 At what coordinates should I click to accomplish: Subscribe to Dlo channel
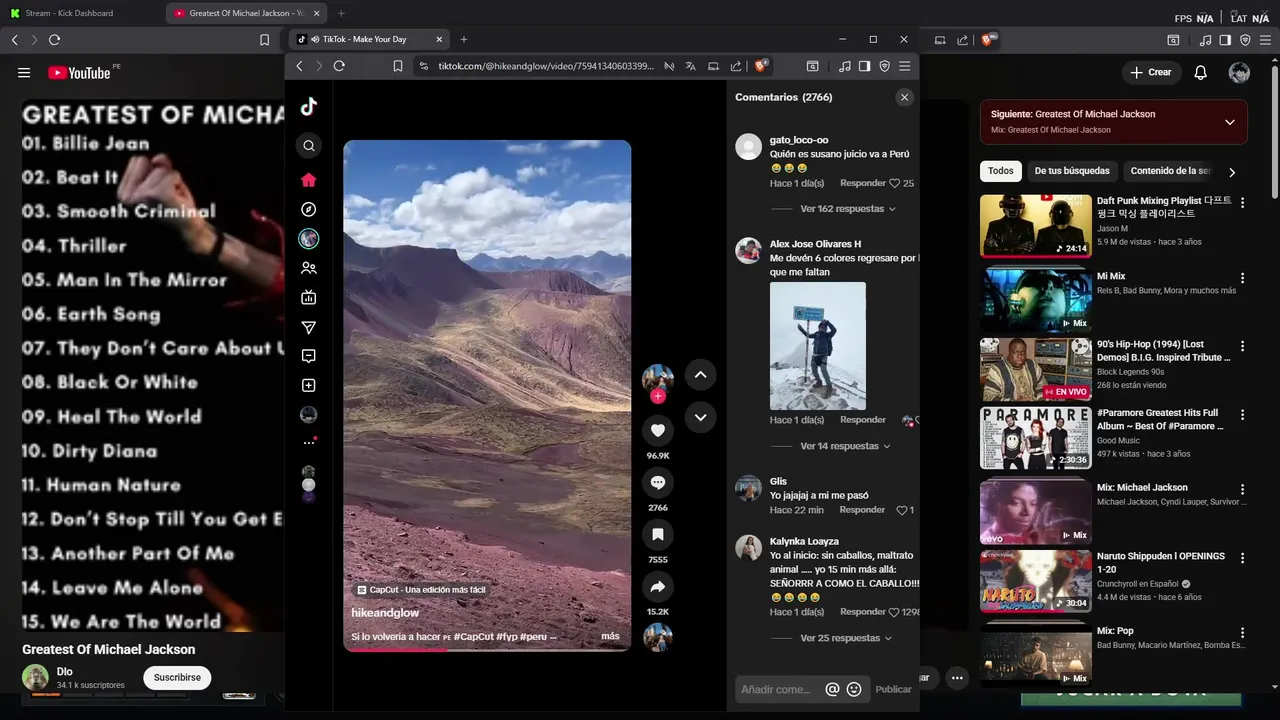[x=177, y=678]
